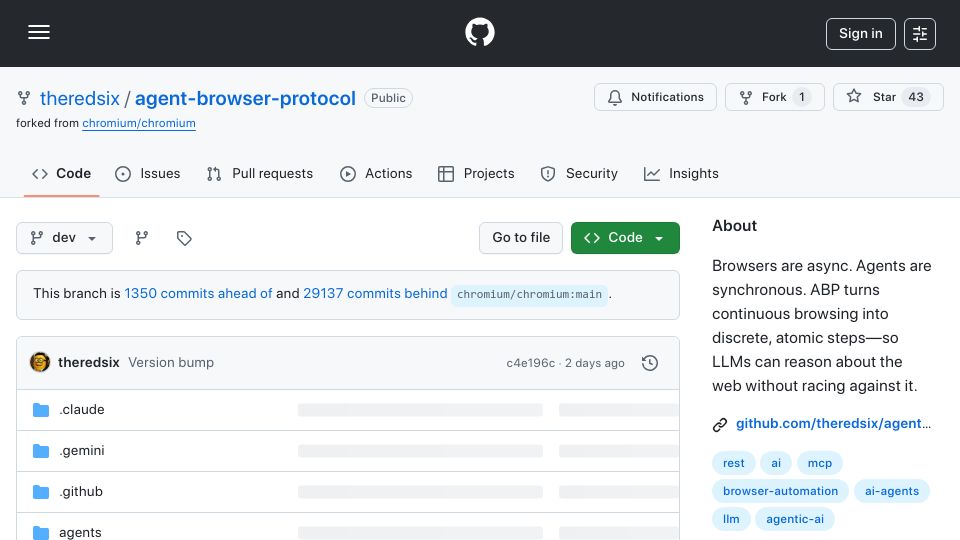Open the 29137 commits behind link
960x540 pixels.
click(375, 294)
